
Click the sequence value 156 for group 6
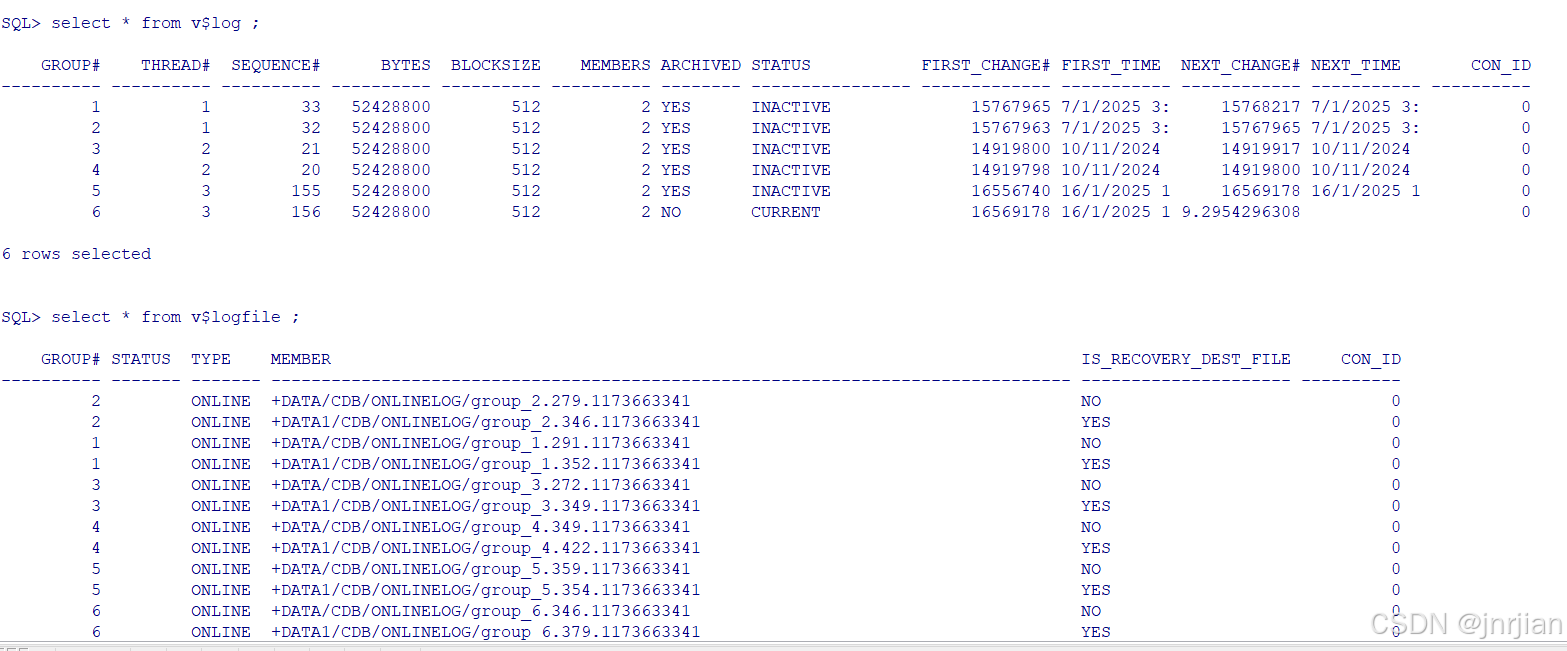305,211
